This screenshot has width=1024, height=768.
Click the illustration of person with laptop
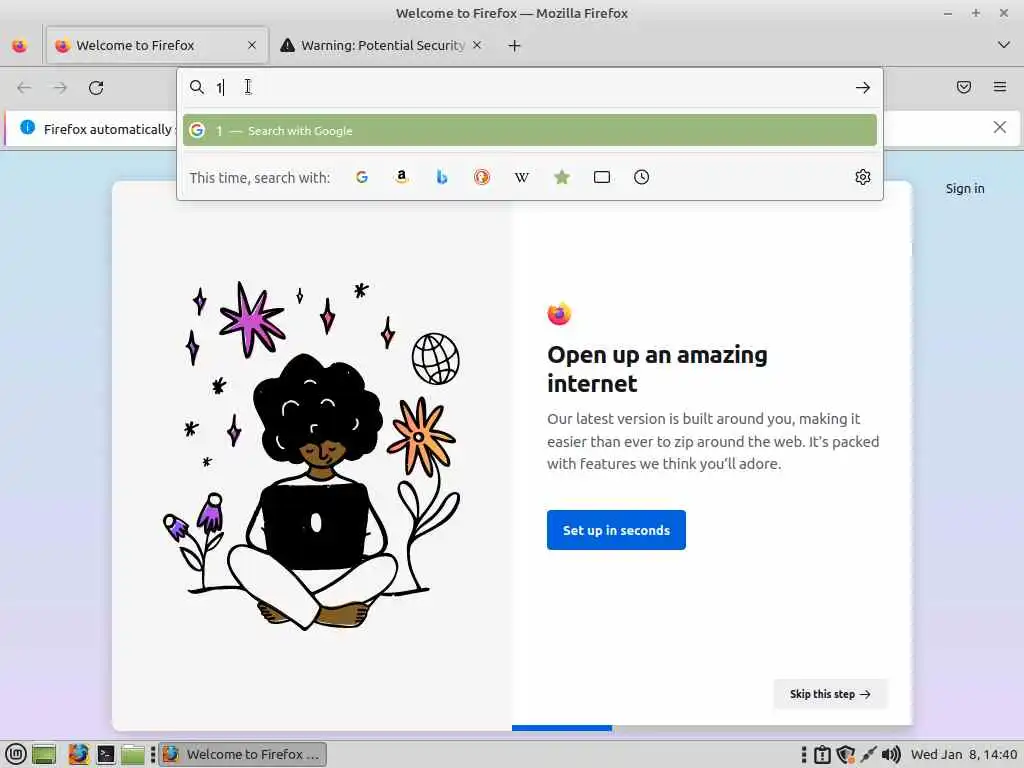[x=312, y=457]
